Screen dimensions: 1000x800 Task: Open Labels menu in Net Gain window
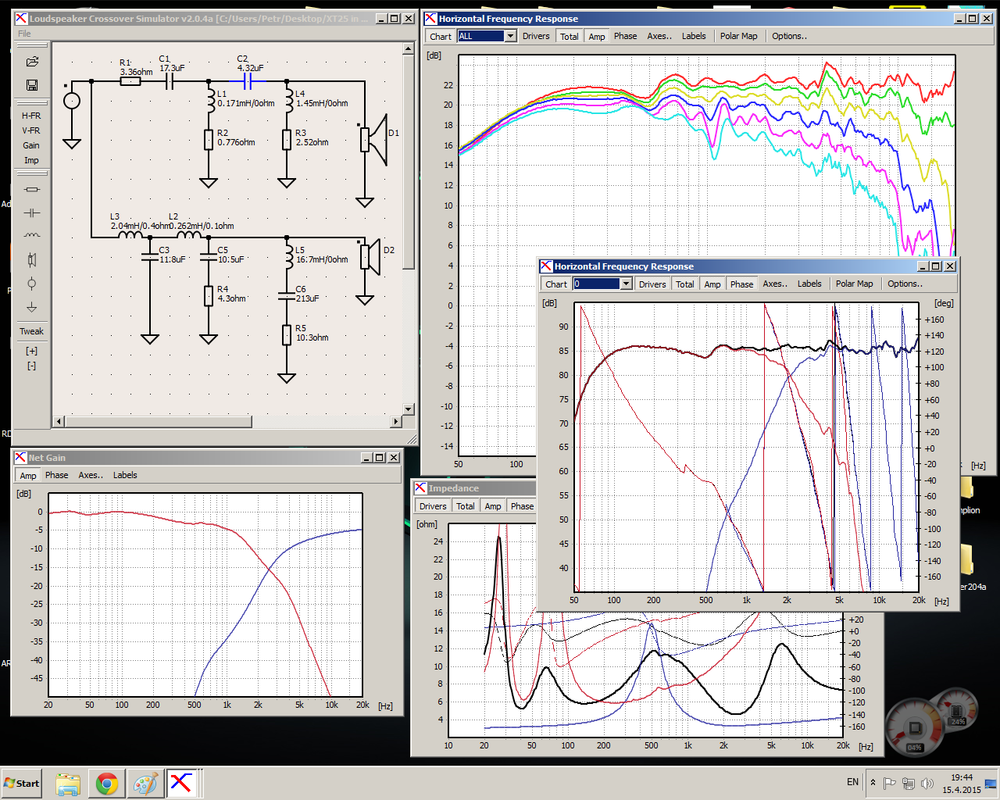click(125, 475)
